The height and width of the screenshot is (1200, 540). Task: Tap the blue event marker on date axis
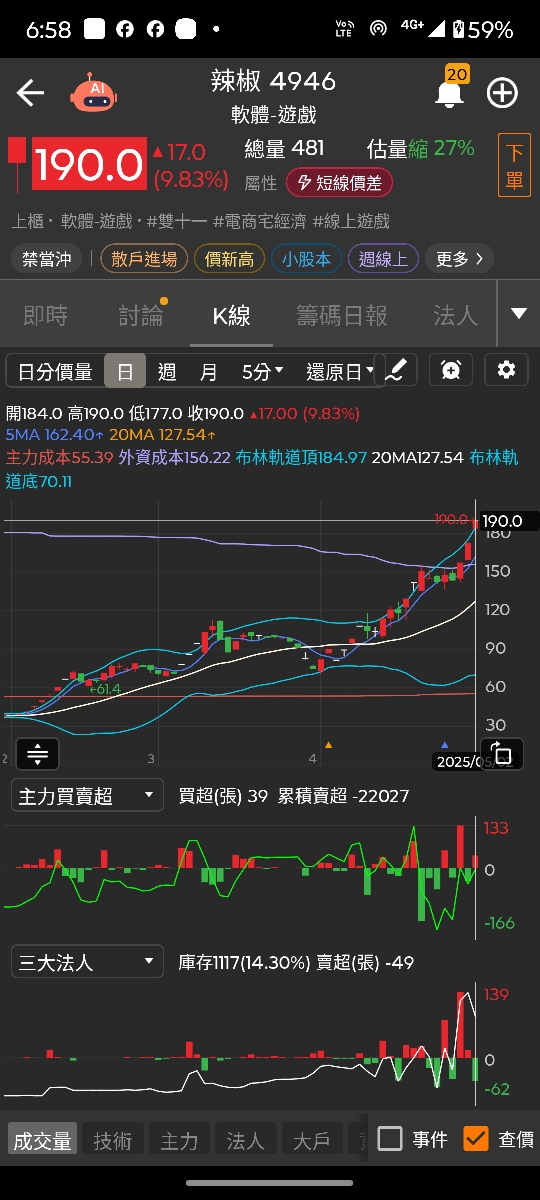[445, 745]
